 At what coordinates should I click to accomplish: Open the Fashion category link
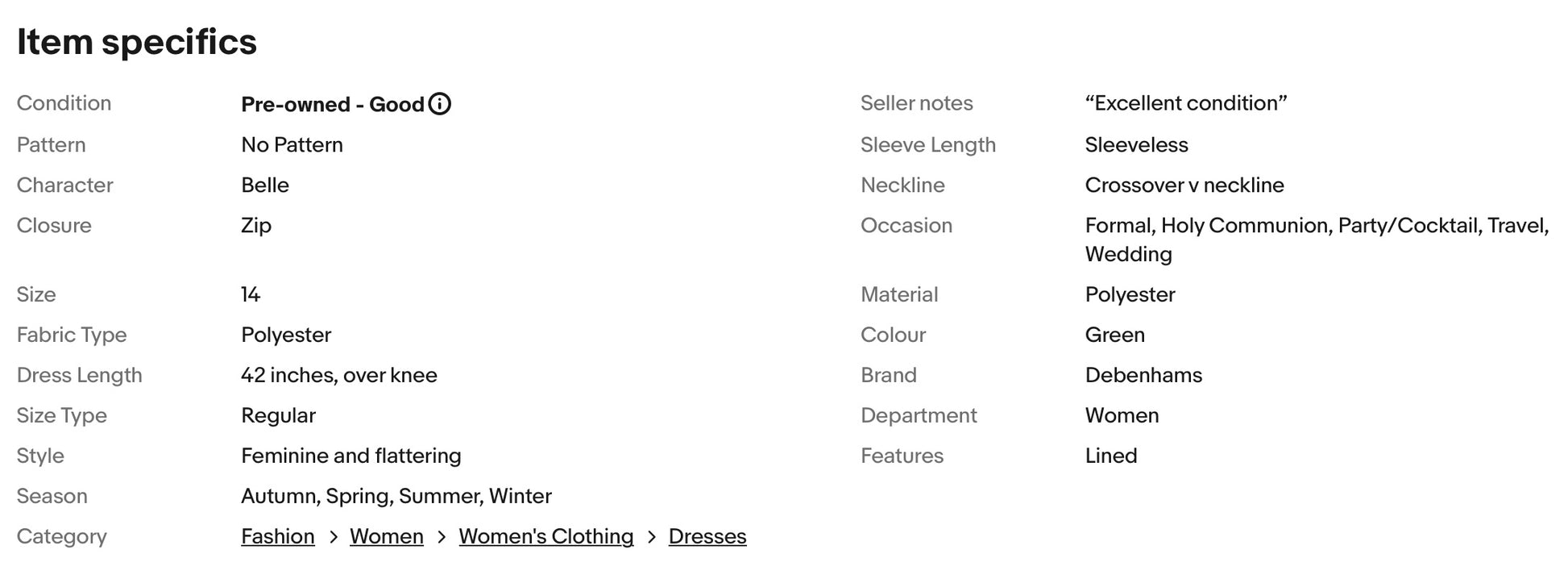tap(278, 536)
